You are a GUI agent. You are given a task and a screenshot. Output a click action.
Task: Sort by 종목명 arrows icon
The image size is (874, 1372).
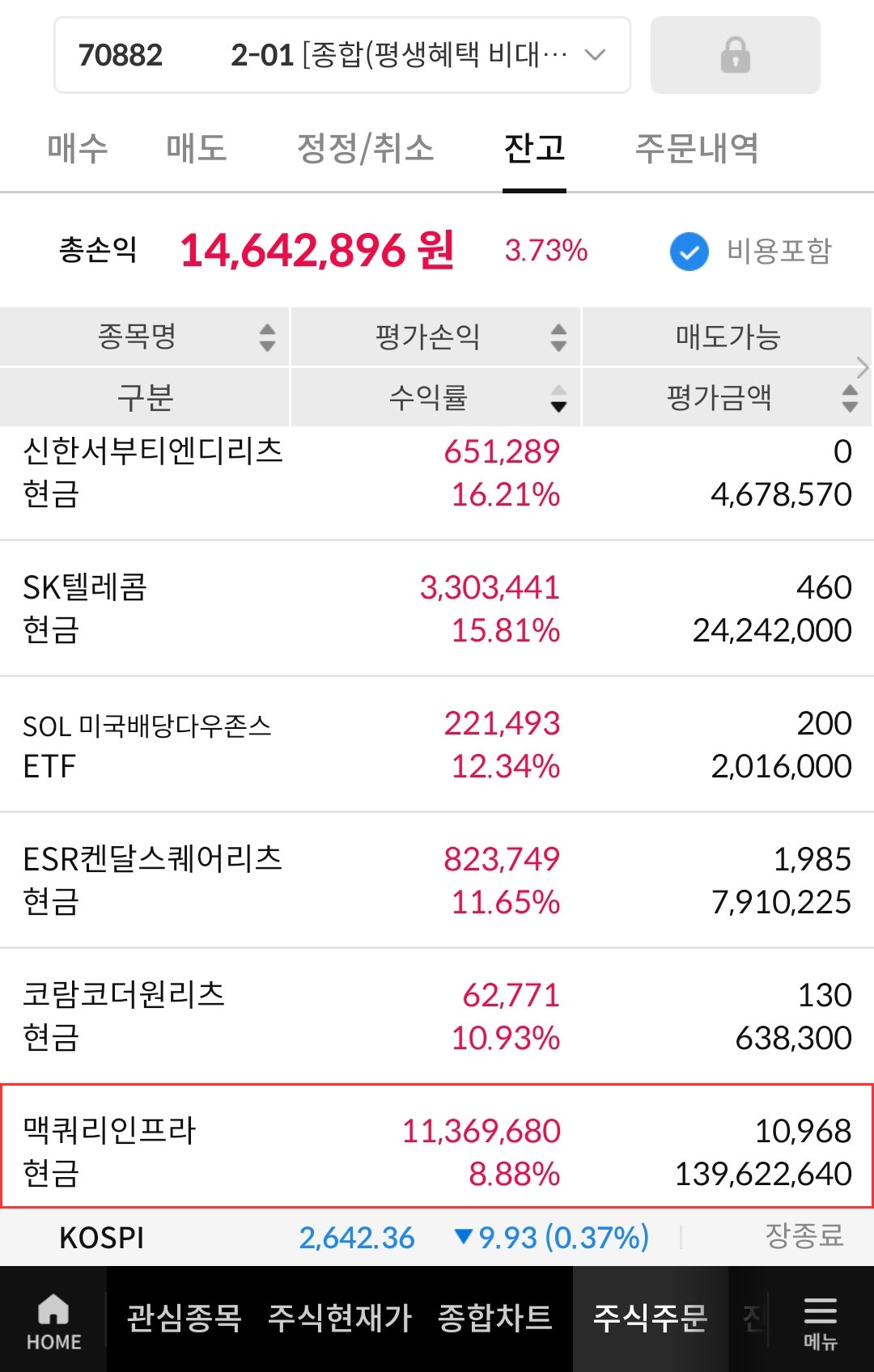click(267, 337)
